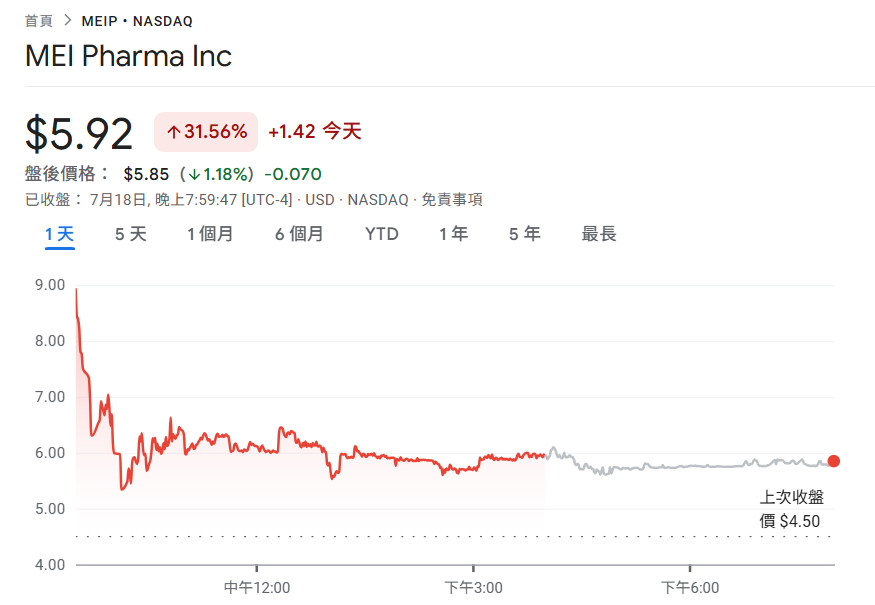Click the green down-arrow after-hours change icon
The image size is (875, 605).
194,175
